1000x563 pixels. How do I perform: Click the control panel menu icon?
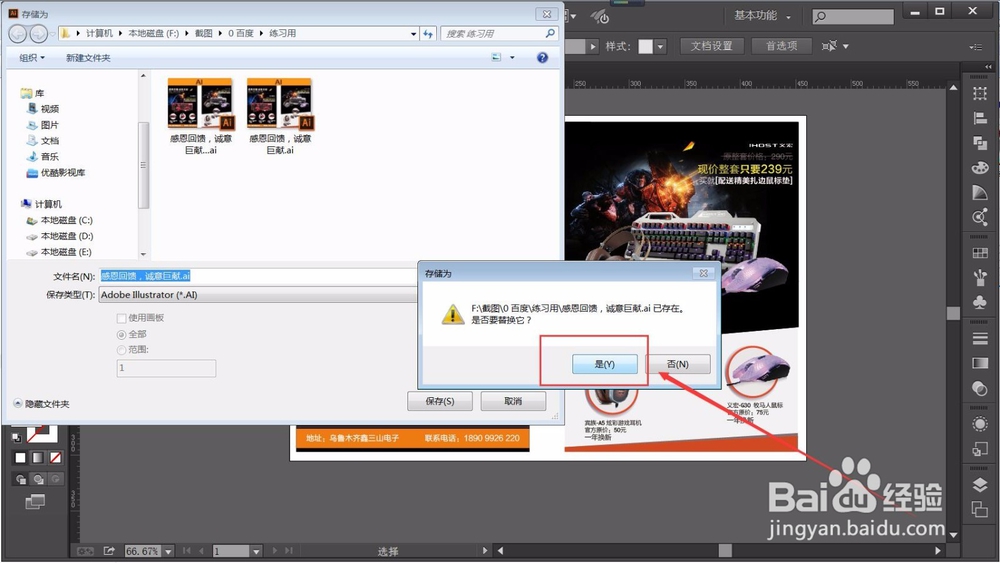[976, 47]
